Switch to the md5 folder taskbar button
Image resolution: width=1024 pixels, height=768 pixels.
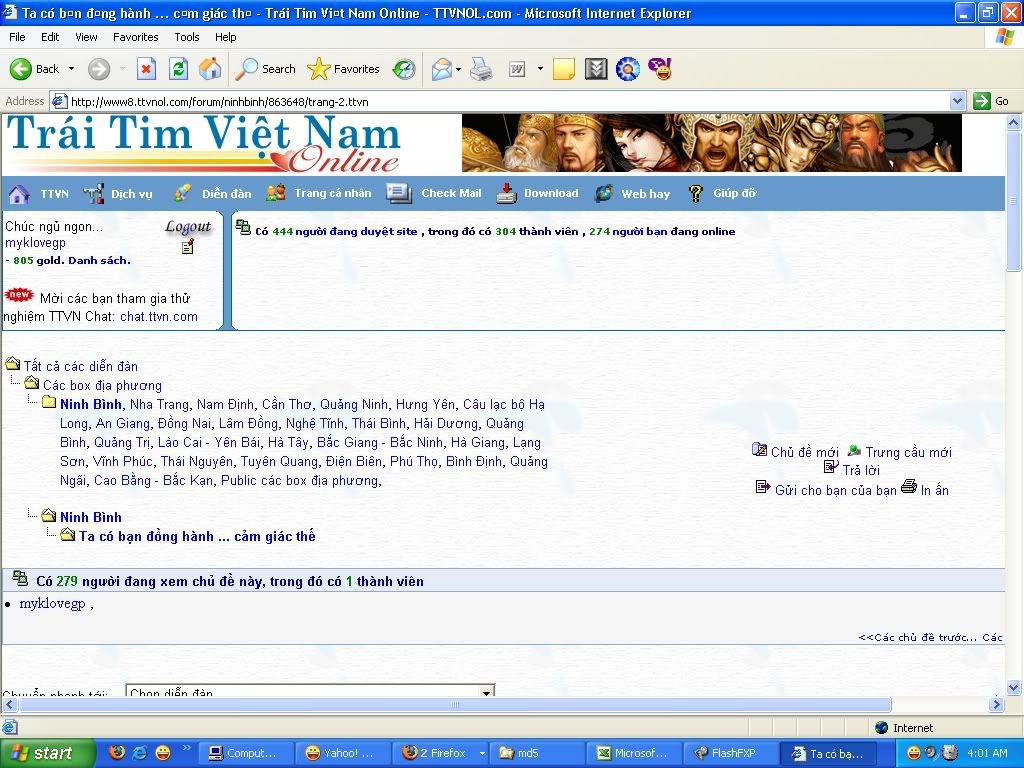(536, 753)
